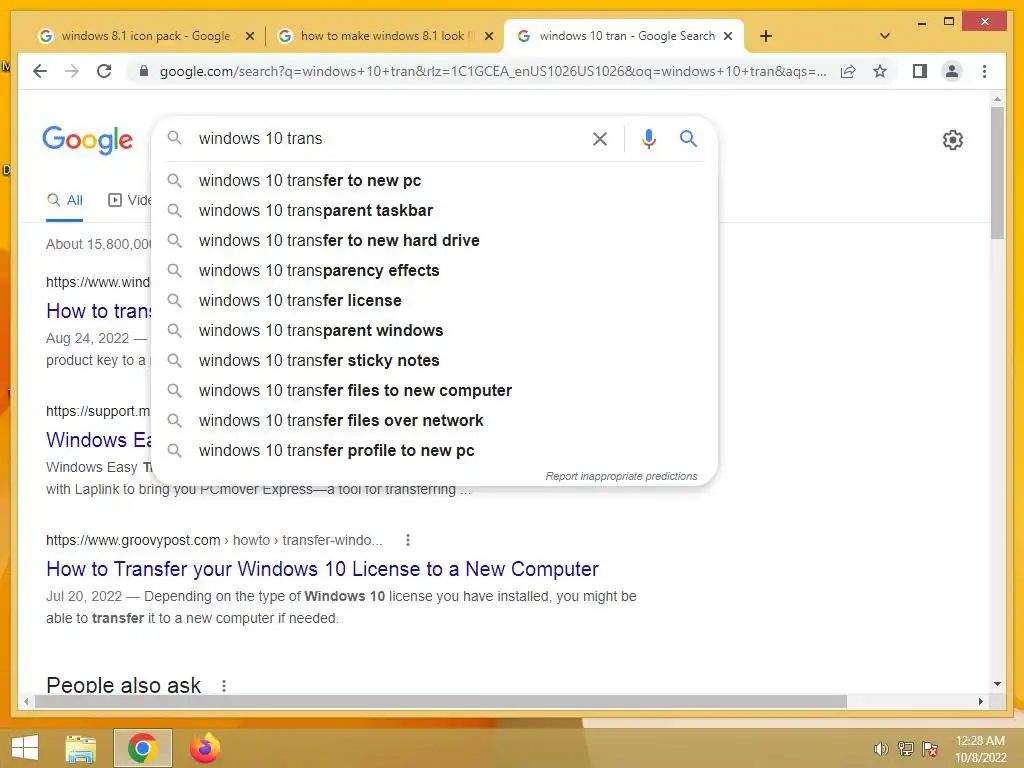Go to the Google logo homepage
This screenshot has height=768, width=1024.
pyautogui.click(x=88, y=140)
